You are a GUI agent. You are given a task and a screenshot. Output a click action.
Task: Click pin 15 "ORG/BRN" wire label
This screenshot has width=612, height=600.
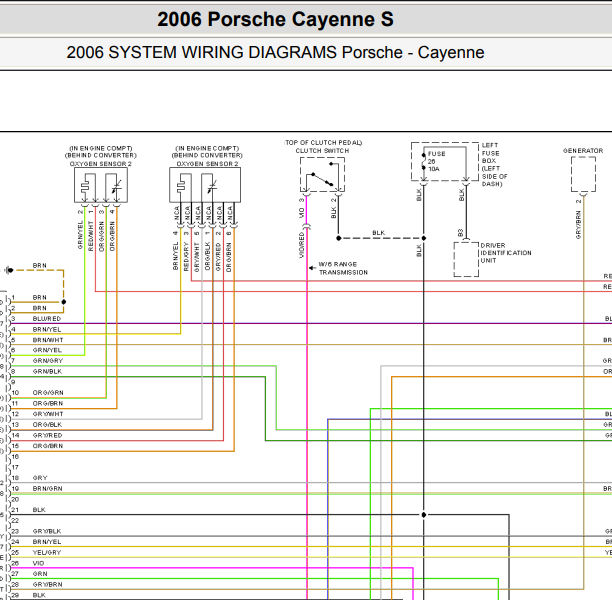(x=48, y=446)
